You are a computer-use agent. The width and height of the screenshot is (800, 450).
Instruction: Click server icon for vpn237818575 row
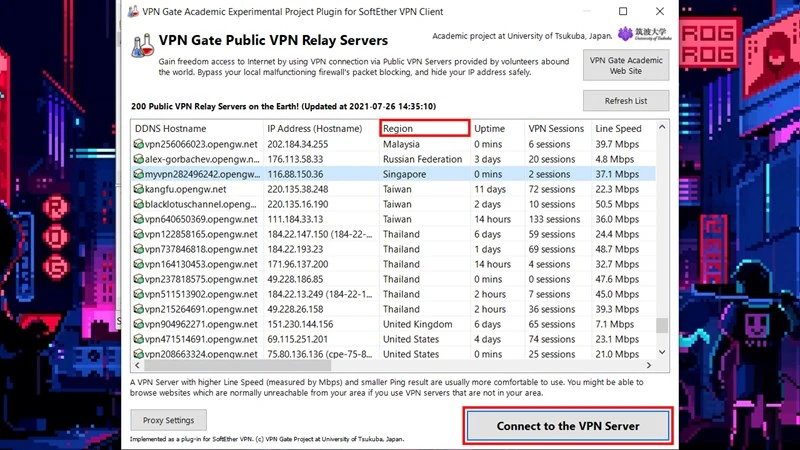click(138, 279)
